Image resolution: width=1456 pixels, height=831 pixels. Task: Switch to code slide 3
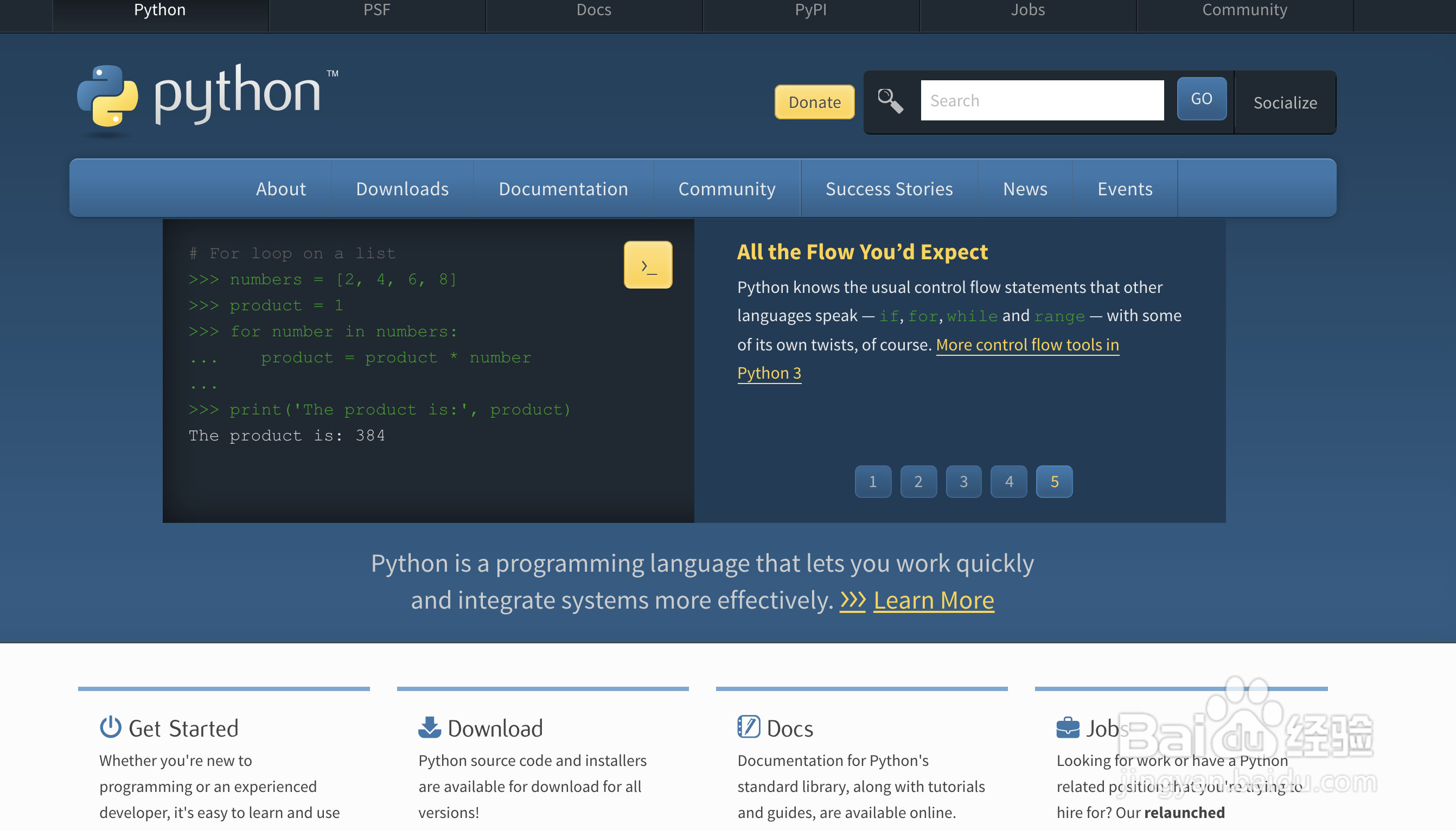(x=963, y=482)
